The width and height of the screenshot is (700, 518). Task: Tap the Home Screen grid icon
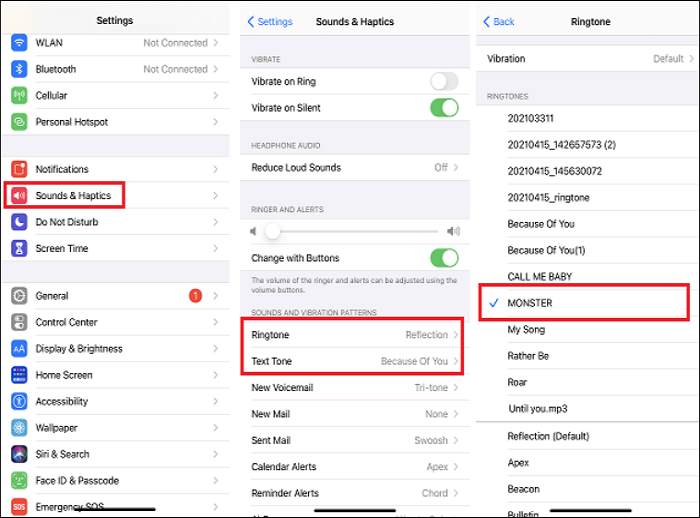(19, 375)
